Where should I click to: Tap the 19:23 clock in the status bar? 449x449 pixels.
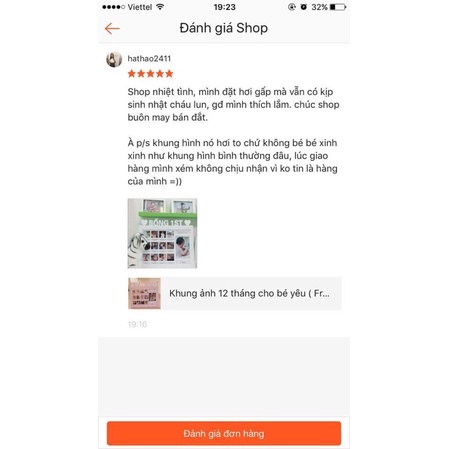pyautogui.click(x=224, y=7)
